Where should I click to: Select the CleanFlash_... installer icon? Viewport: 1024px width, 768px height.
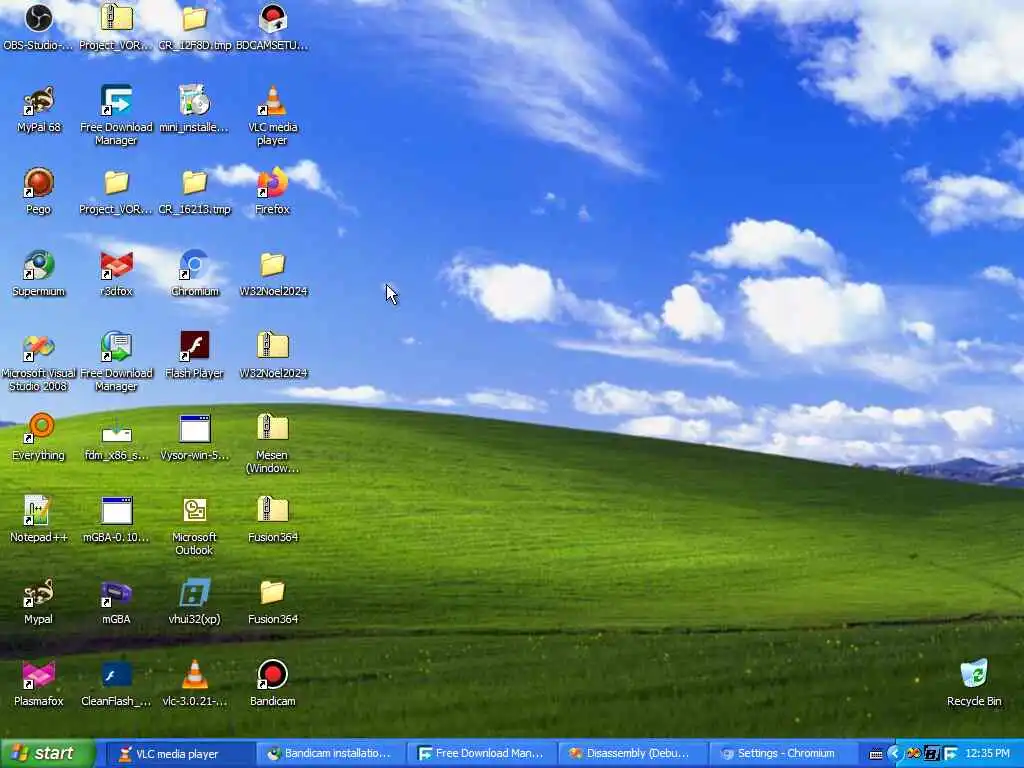pyautogui.click(x=116, y=684)
